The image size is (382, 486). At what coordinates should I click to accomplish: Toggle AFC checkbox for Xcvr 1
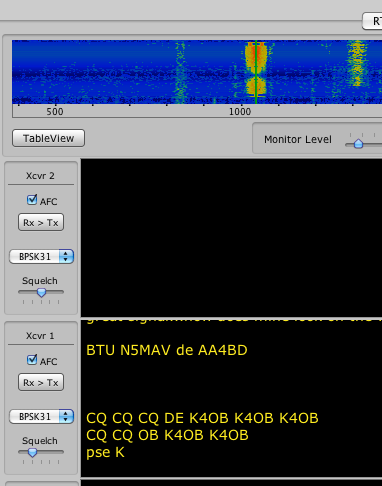[32, 360]
